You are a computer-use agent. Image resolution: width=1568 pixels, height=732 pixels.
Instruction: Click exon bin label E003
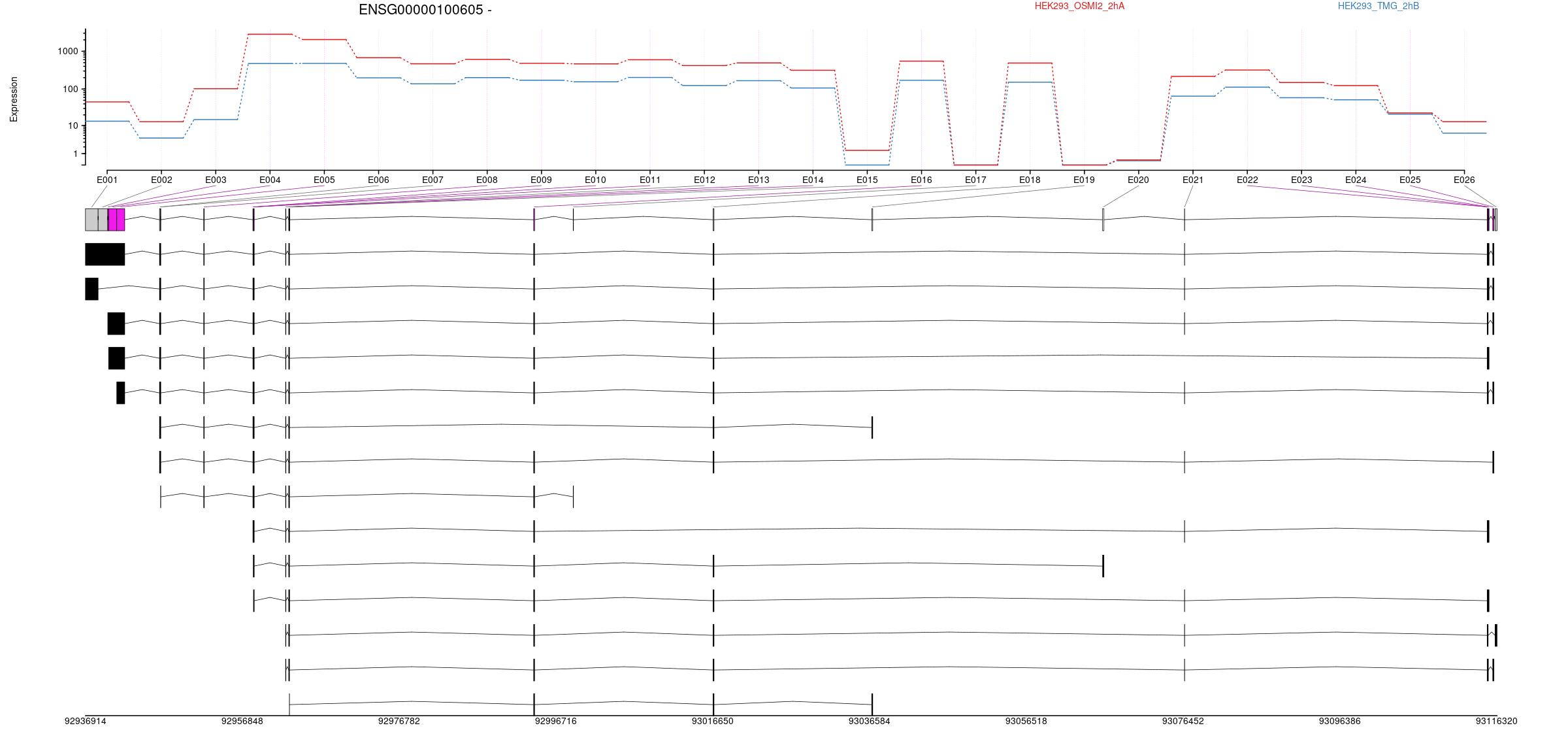tap(216, 180)
